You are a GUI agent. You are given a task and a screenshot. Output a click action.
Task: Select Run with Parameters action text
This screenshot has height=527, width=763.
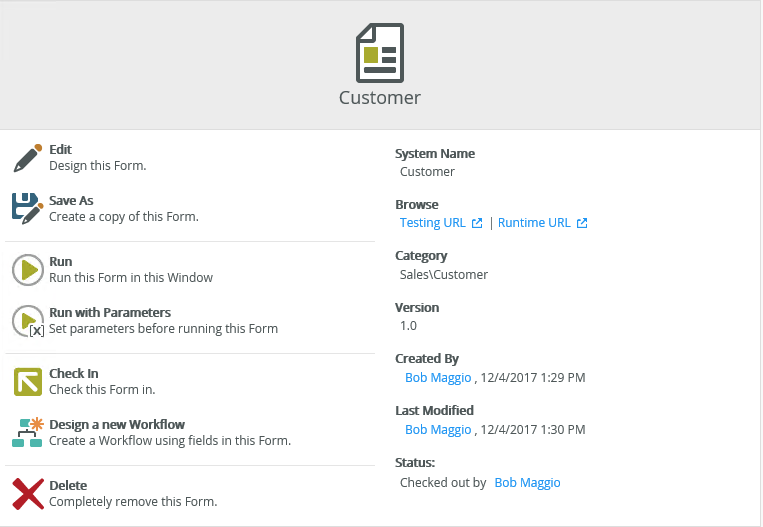pyautogui.click(x=110, y=312)
